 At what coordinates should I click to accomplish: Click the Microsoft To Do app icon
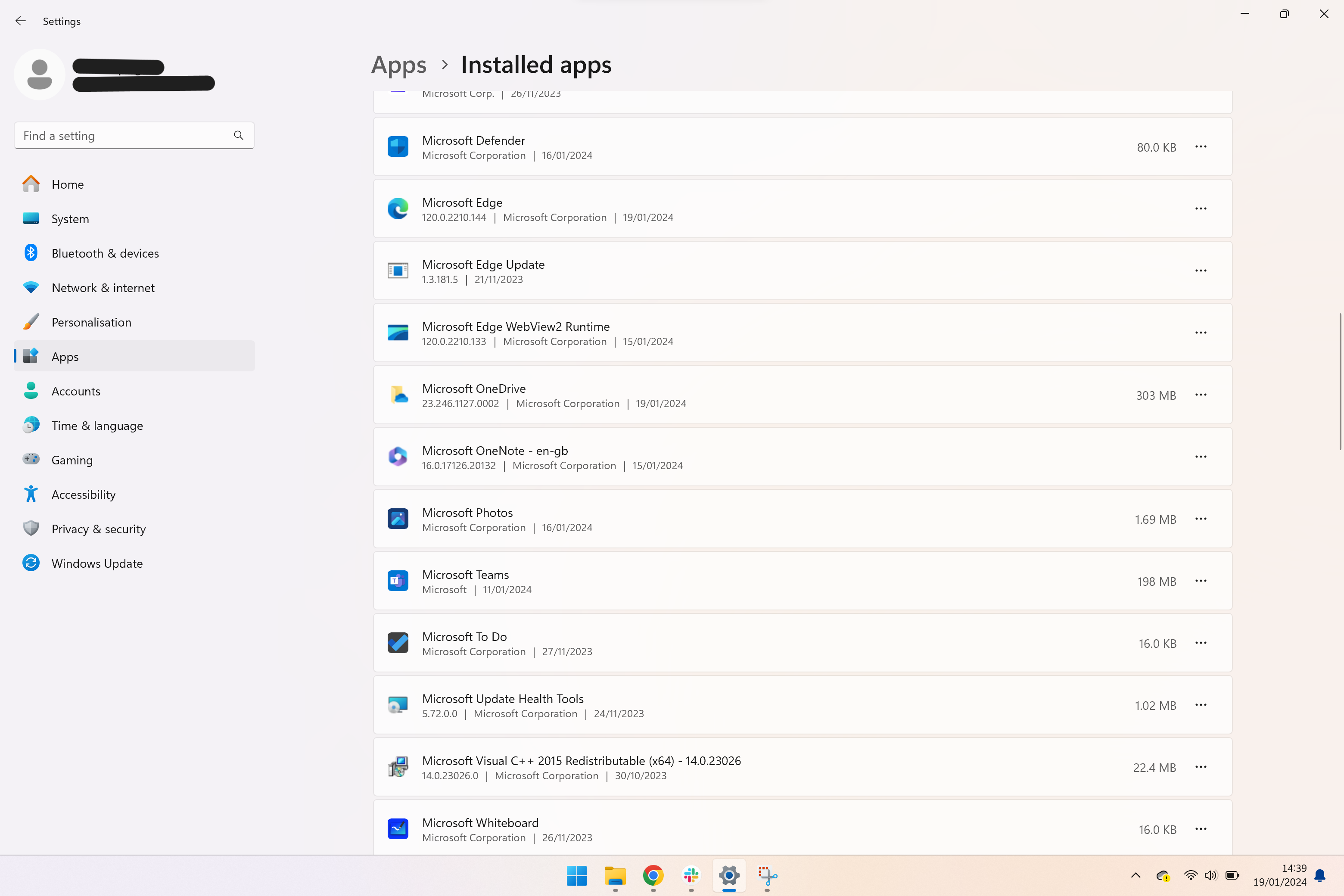[x=398, y=643]
